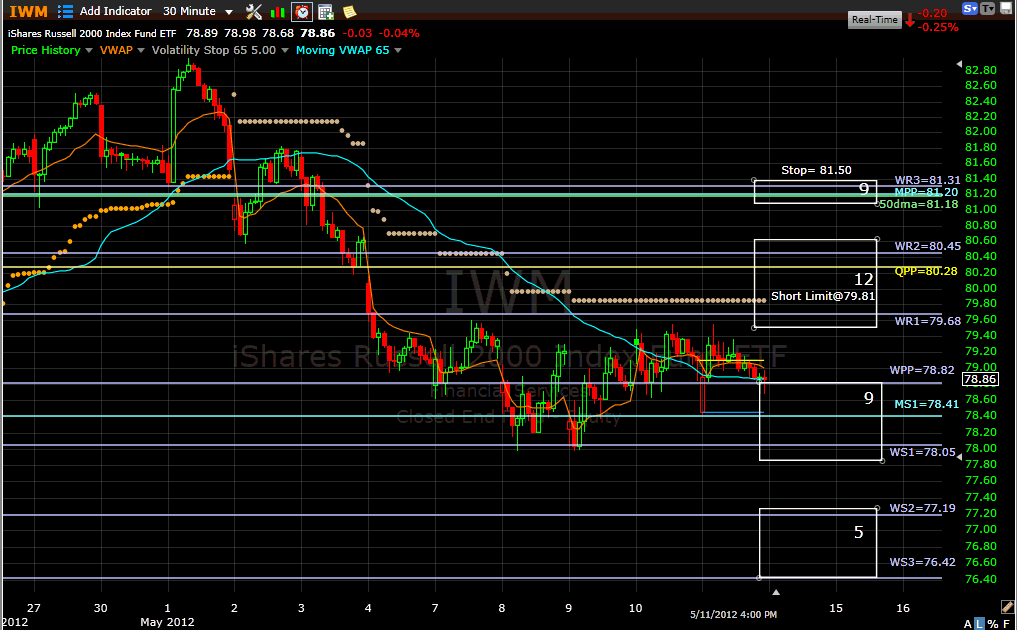Click the 82.80 price scale value
Screen dimensions: 1017x630
coord(981,70)
